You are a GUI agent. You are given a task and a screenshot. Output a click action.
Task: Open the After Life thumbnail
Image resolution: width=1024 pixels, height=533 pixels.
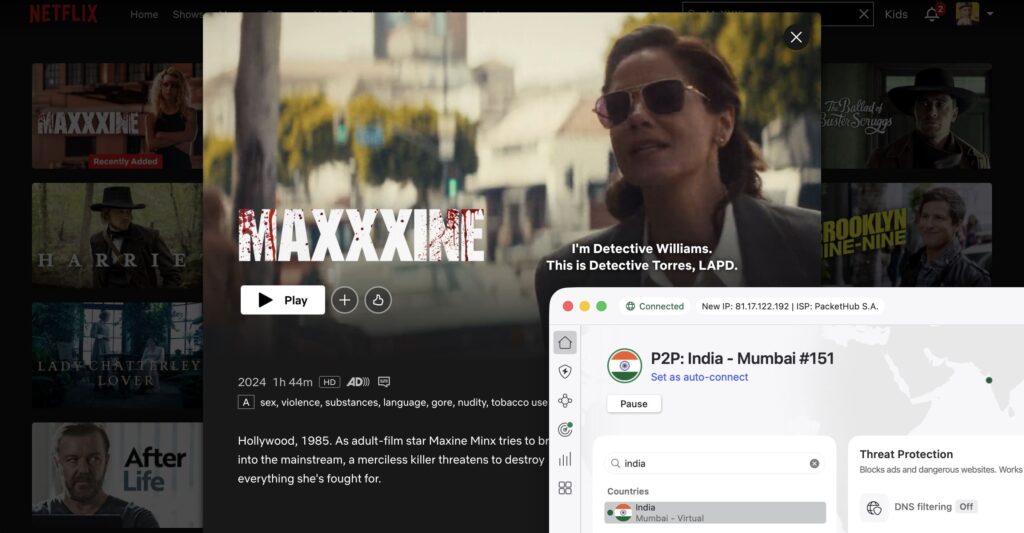(x=117, y=475)
